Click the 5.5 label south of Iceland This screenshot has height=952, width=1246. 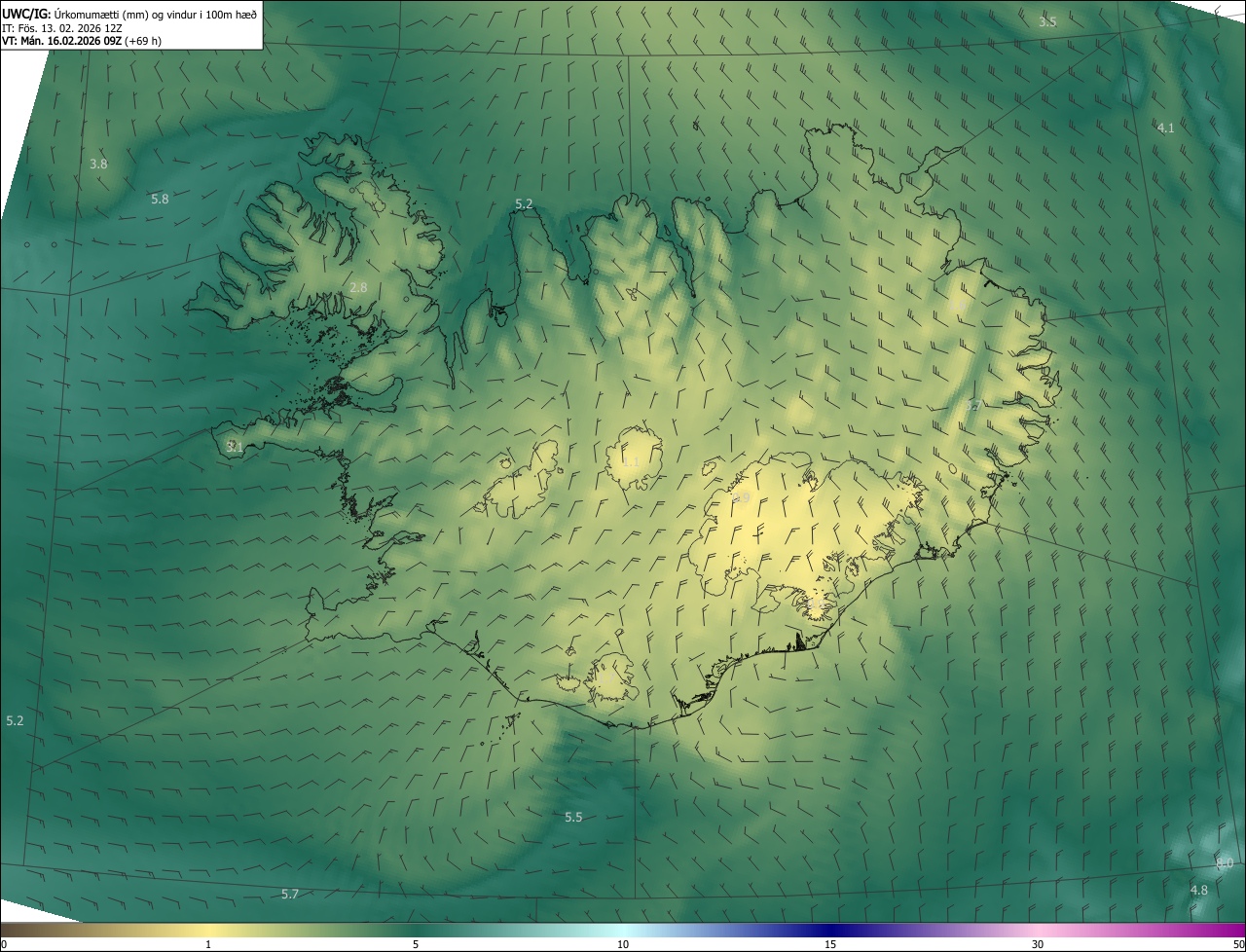[x=573, y=817]
